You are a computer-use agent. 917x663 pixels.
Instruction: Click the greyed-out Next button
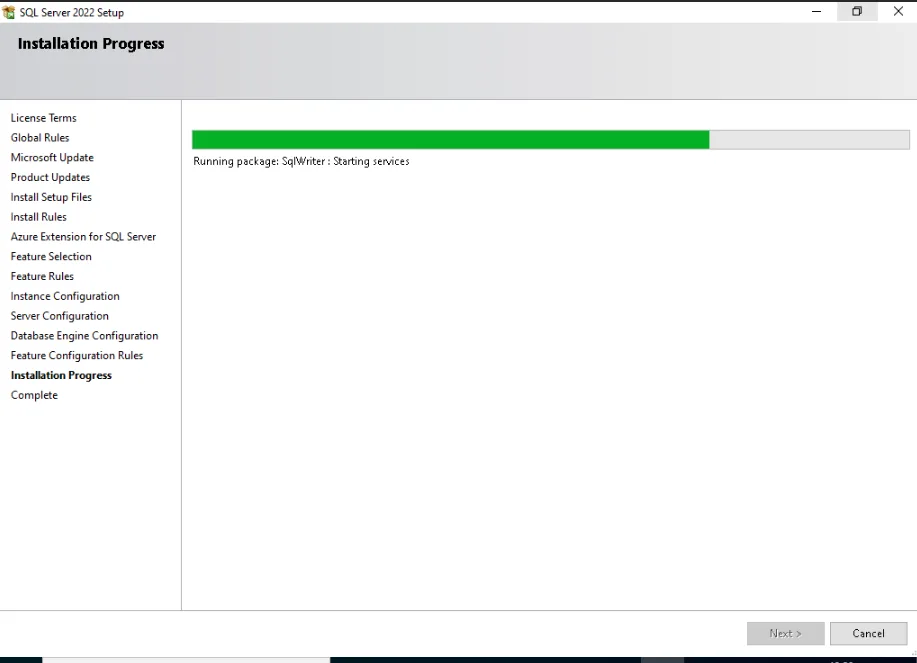785,633
